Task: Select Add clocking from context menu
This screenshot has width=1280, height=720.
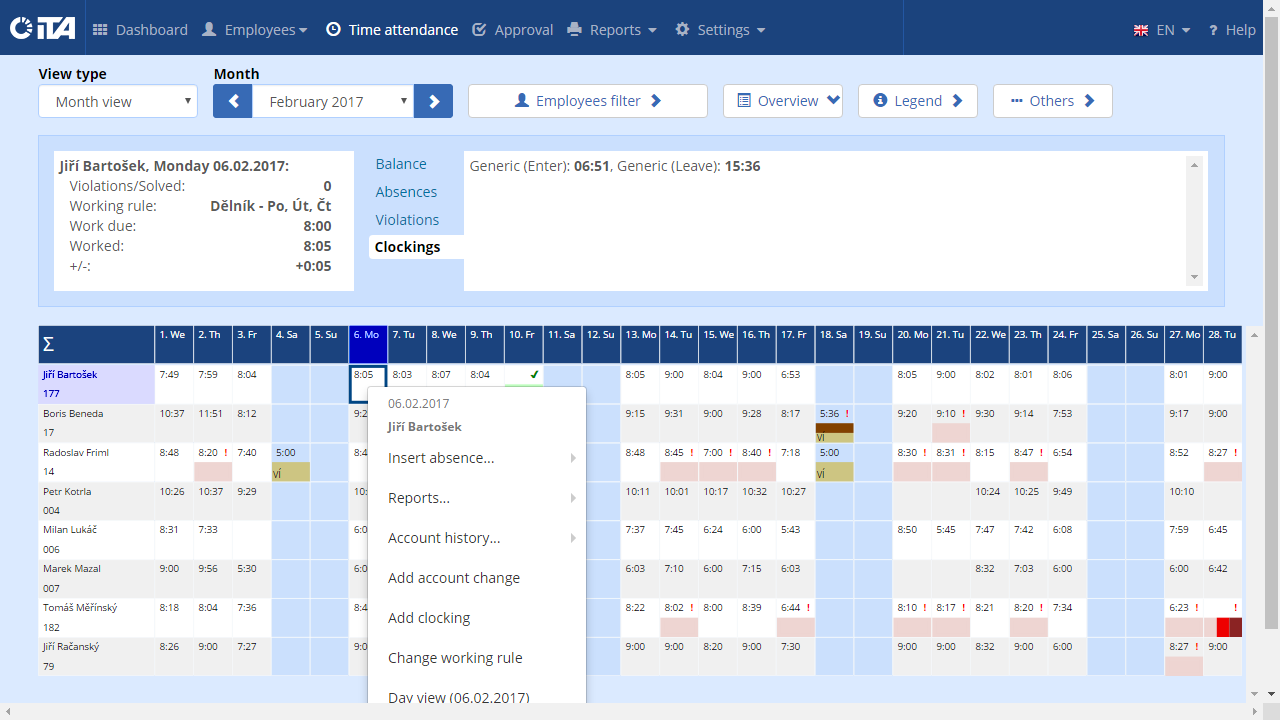Action: (x=429, y=618)
